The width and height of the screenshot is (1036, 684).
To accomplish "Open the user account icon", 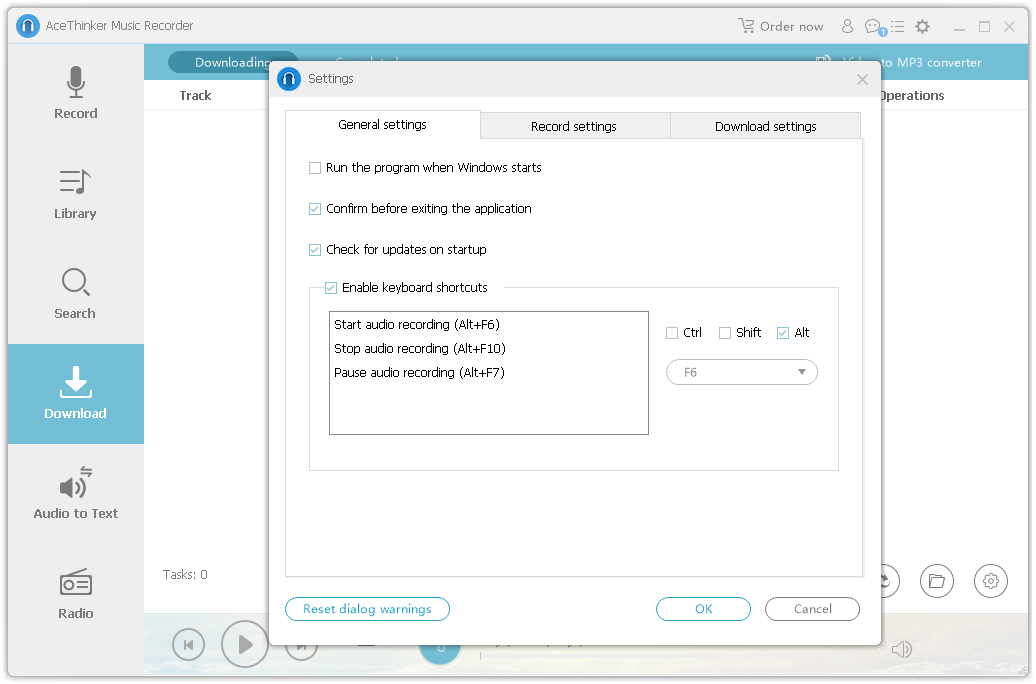I will [847, 26].
